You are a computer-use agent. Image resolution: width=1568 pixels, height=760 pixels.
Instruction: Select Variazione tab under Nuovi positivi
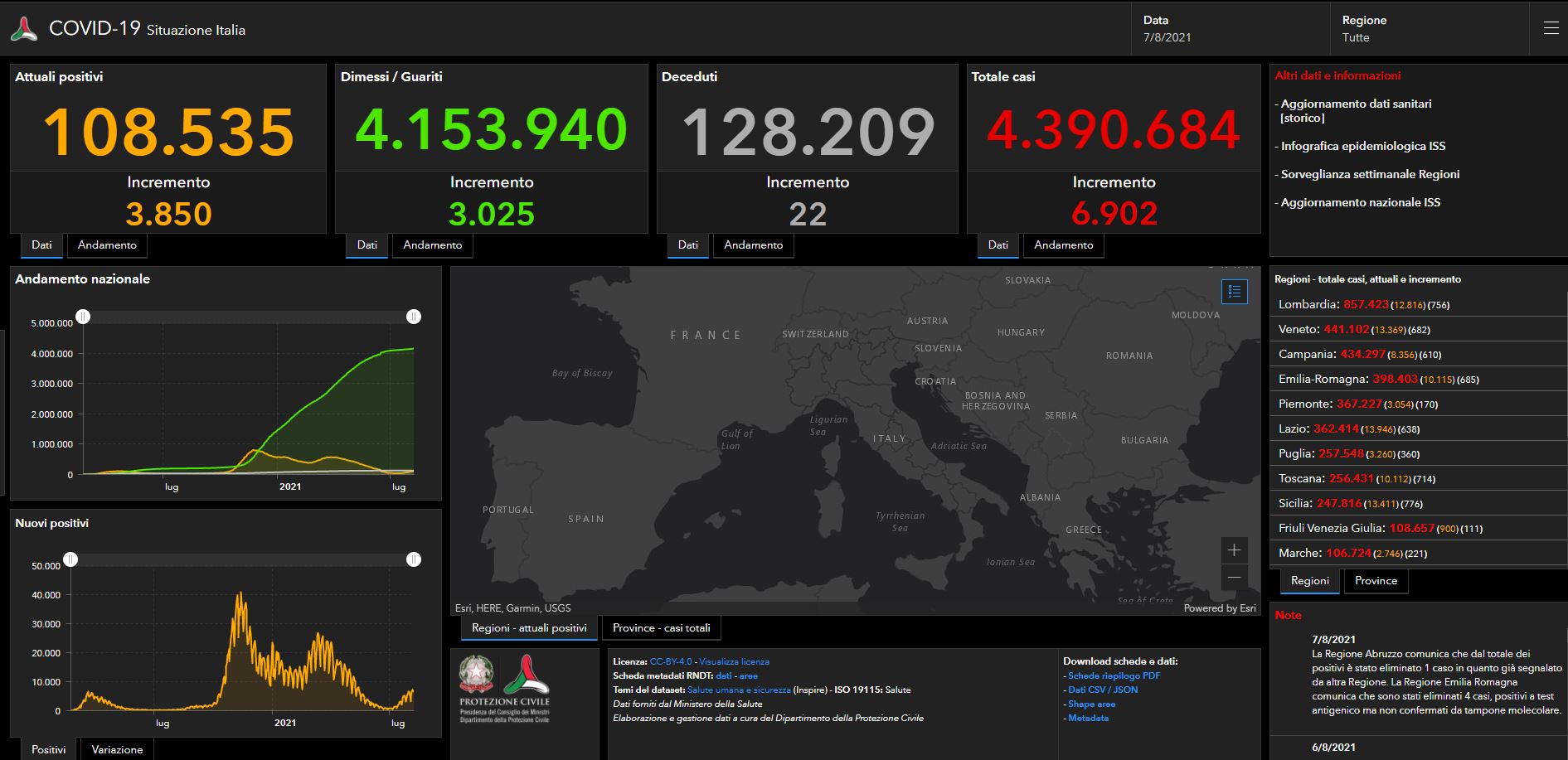coord(117,749)
